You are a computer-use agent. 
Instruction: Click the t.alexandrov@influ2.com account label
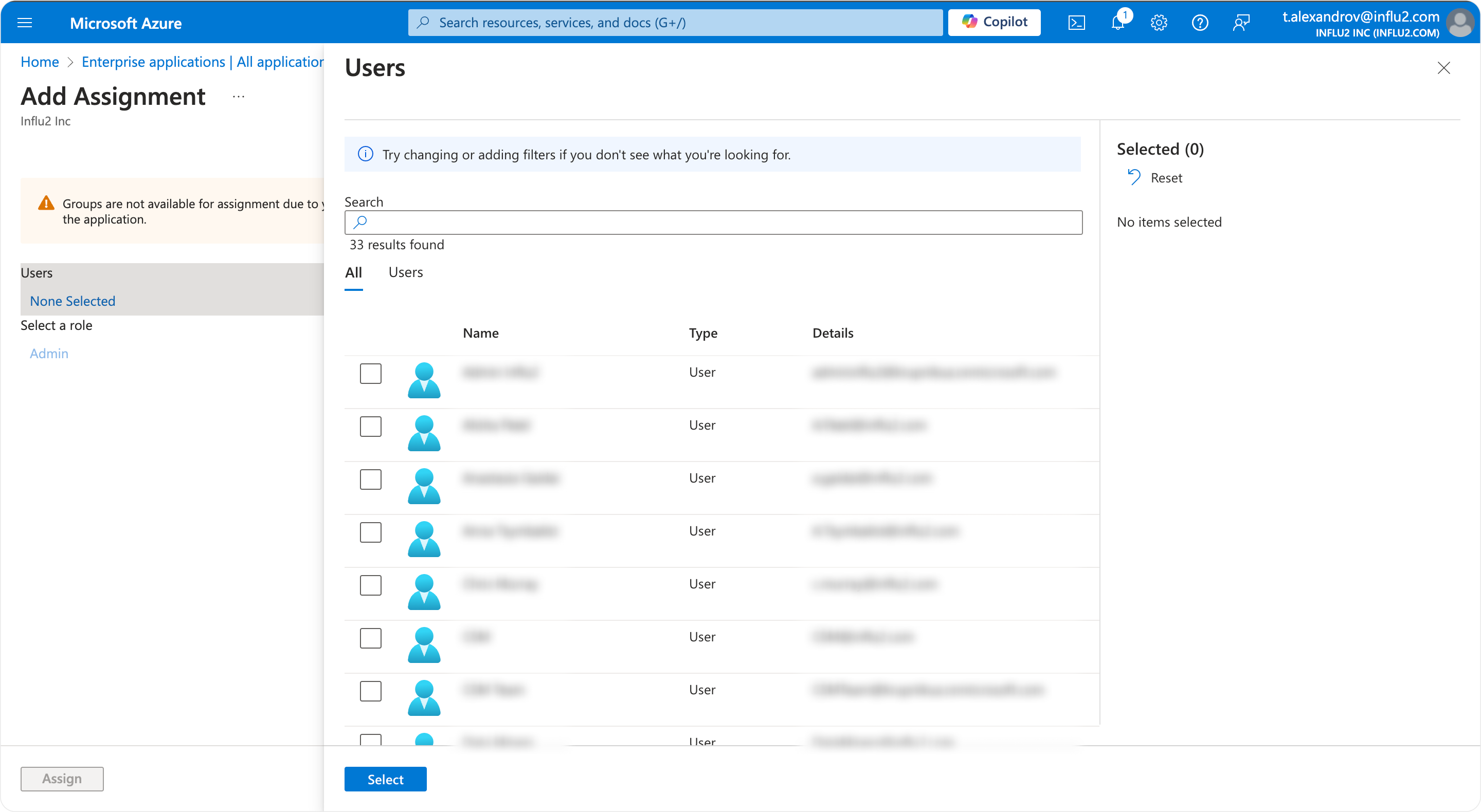pyautogui.click(x=1360, y=16)
